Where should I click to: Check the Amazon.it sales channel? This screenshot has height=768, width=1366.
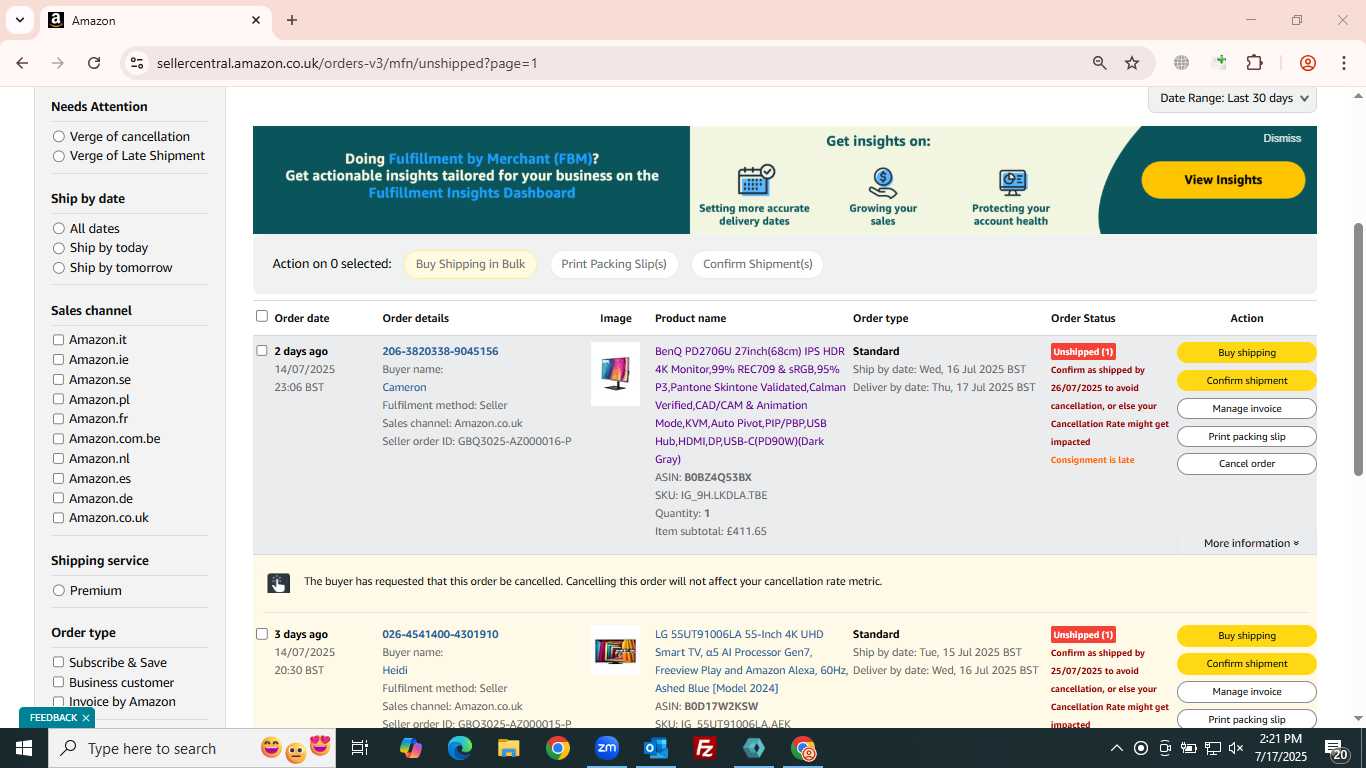(58, 340)
